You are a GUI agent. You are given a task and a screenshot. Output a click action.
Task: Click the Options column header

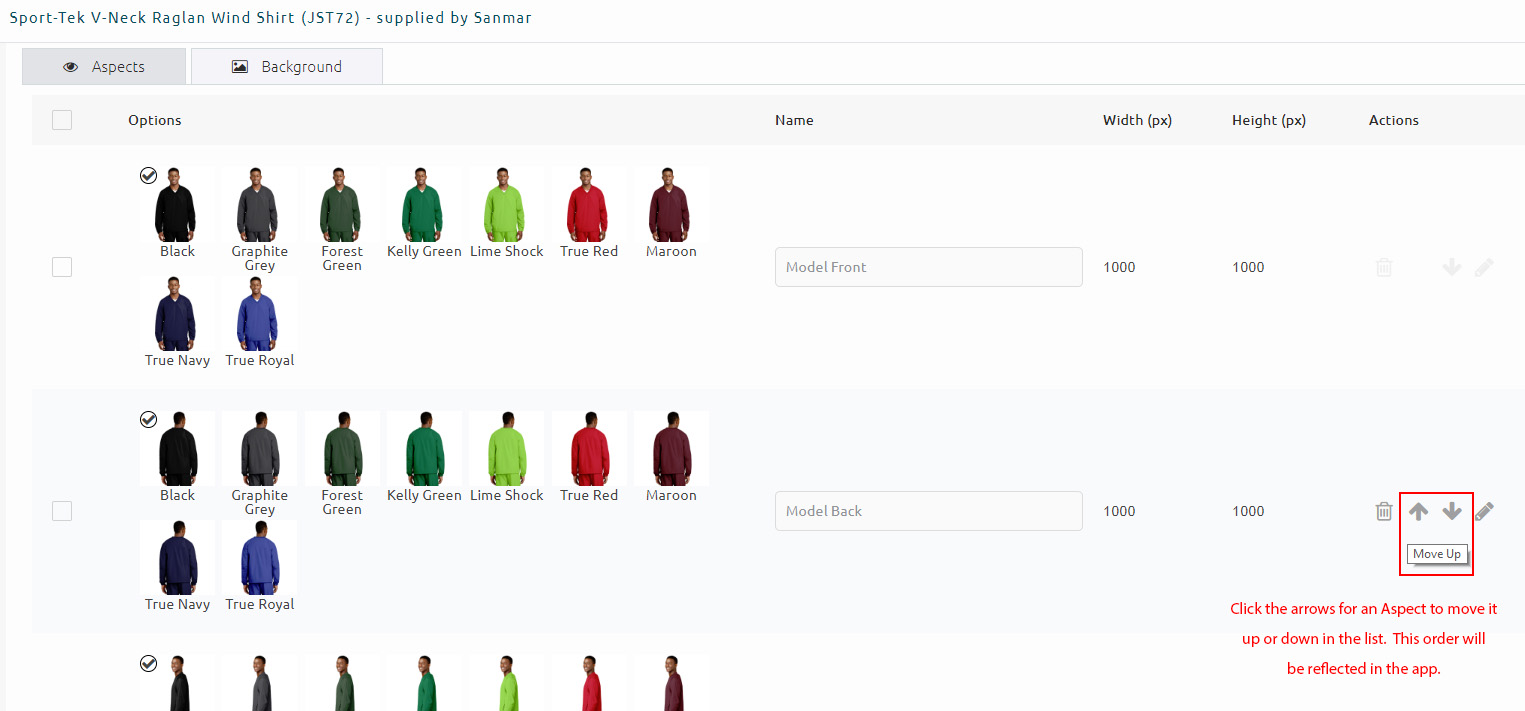tap(155, 120)
